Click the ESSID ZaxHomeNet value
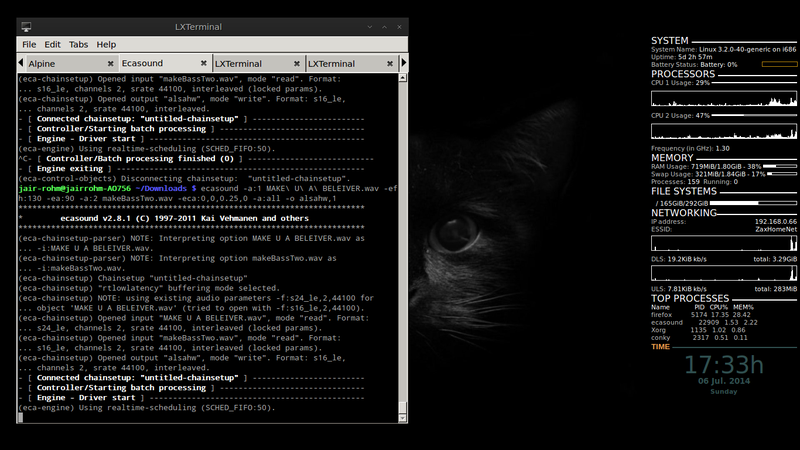 (776, 229)
